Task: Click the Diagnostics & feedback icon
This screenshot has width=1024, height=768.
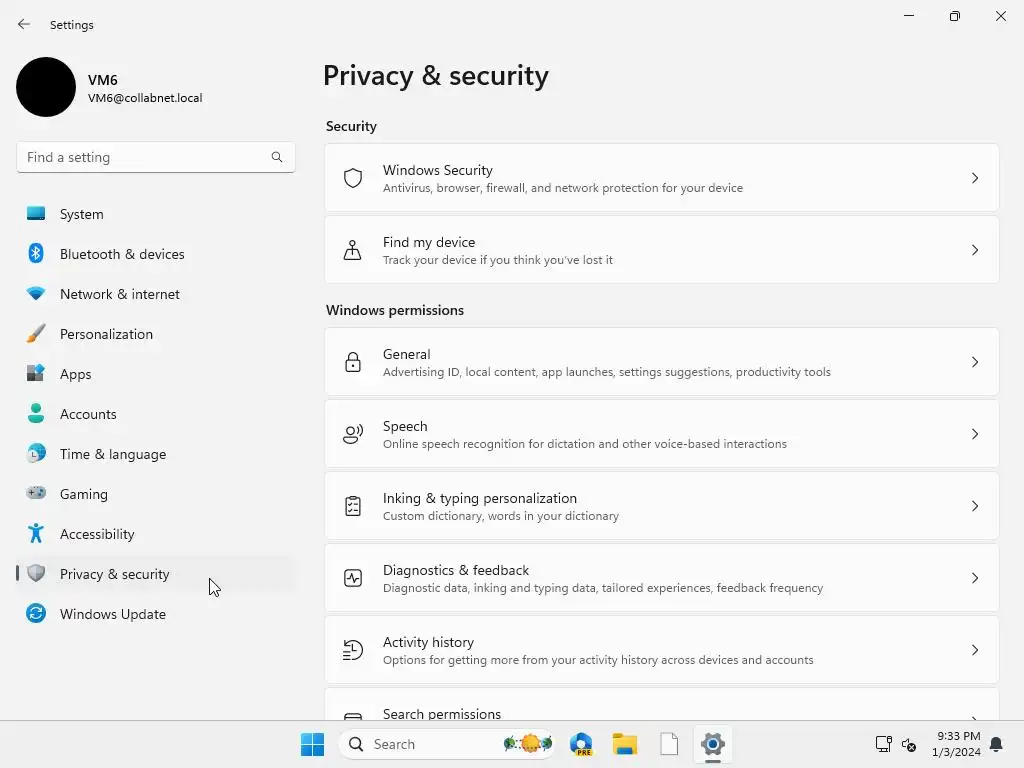Action: (x=353, y=578)
